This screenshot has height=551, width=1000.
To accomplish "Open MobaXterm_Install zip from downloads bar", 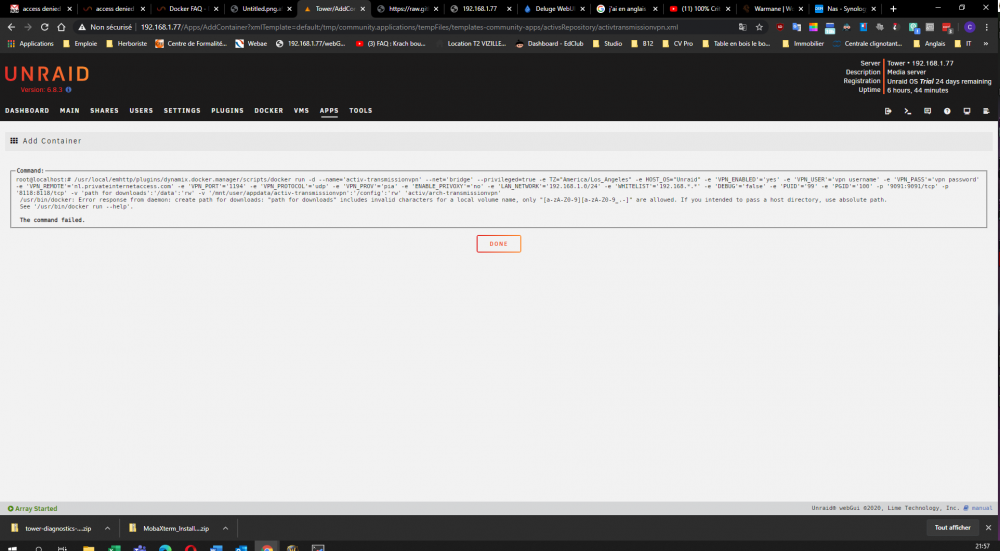I will pyautogui.click(x=169, y=528).
